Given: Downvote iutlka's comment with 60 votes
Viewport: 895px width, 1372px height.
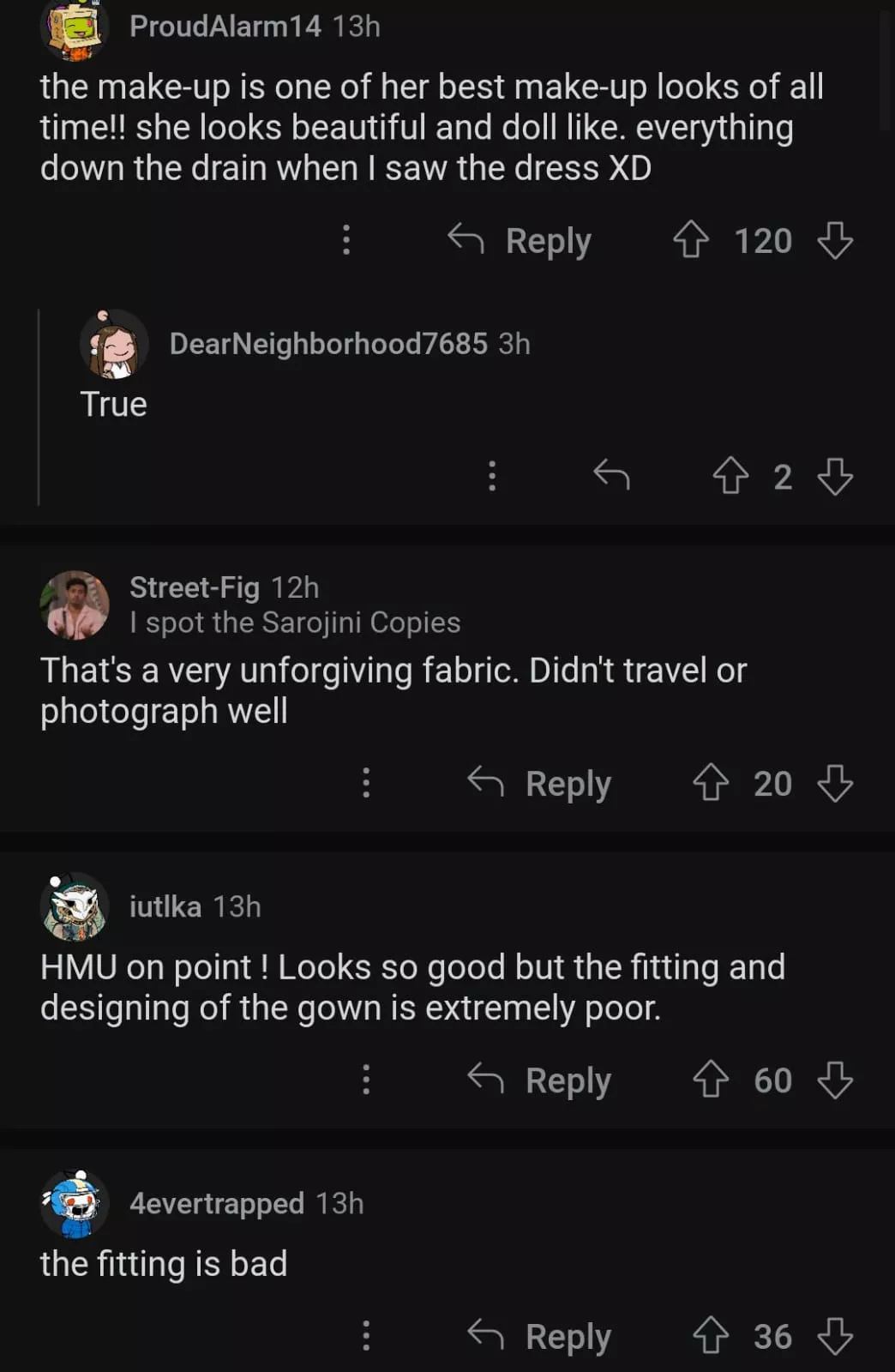Looking at the screenshot, I should tap(834, 1080).
